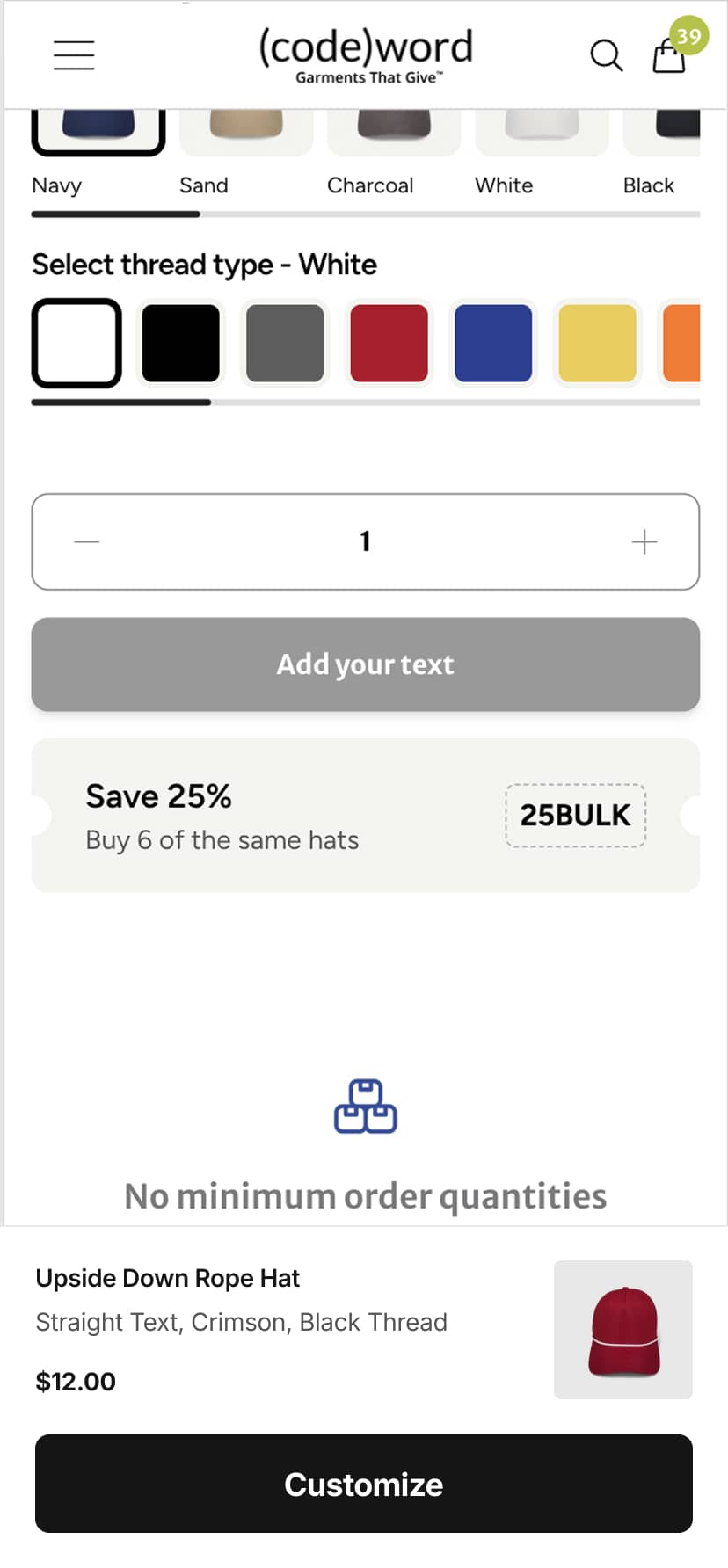Viewport: 728px width, 1568px height.
Task: Choose the red thread swatch
Action: click(389, 343)
